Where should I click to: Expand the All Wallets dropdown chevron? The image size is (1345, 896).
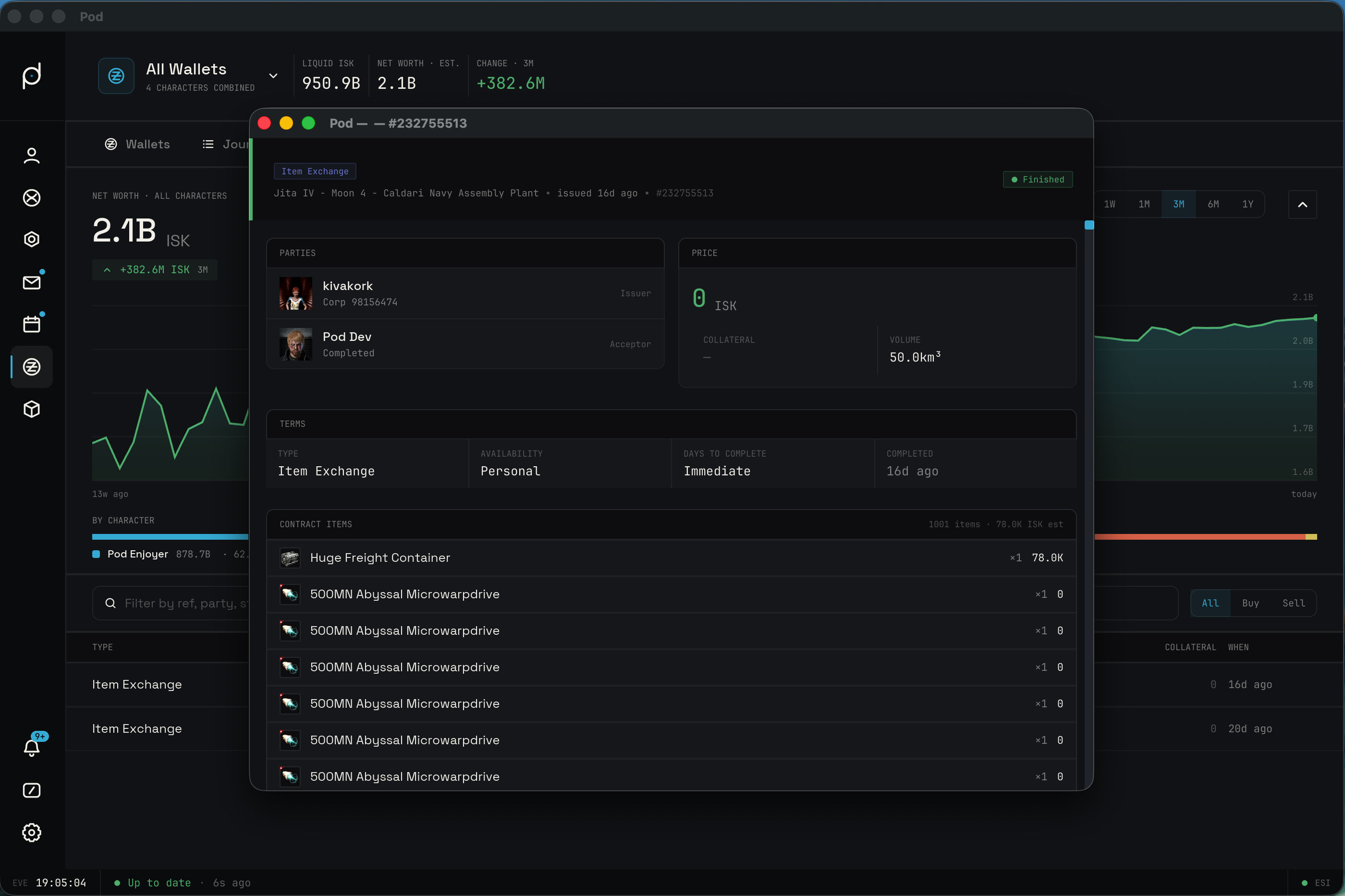[273, 75]
